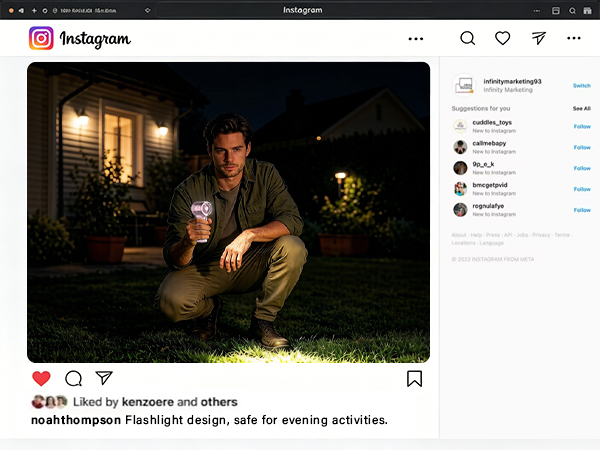Follow bmcgetpvid
Image resolution: width=600 pixels, height=450 pixels.
[x=582, y=189]
